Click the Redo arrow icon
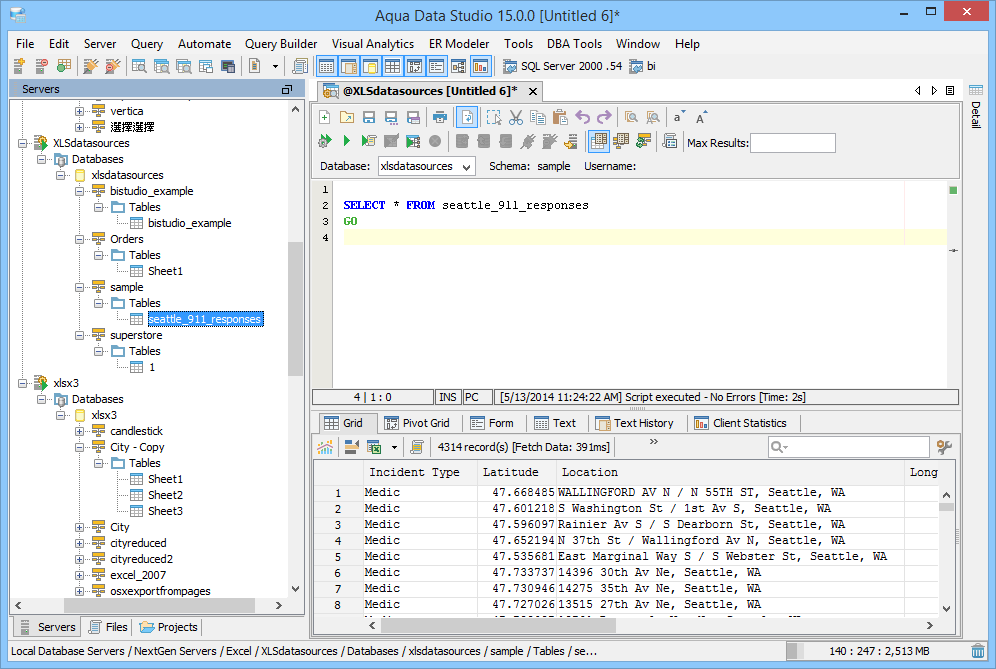 [604, 117]
